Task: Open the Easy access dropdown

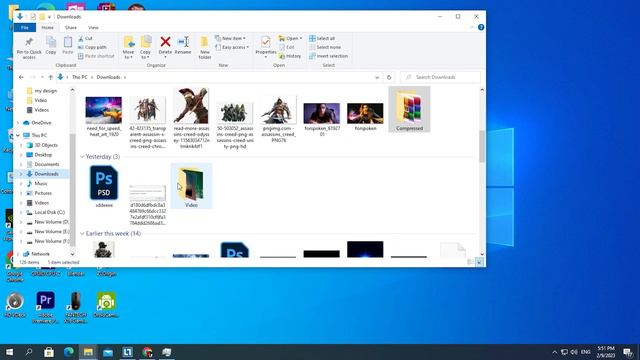Action: coord(232,47)
